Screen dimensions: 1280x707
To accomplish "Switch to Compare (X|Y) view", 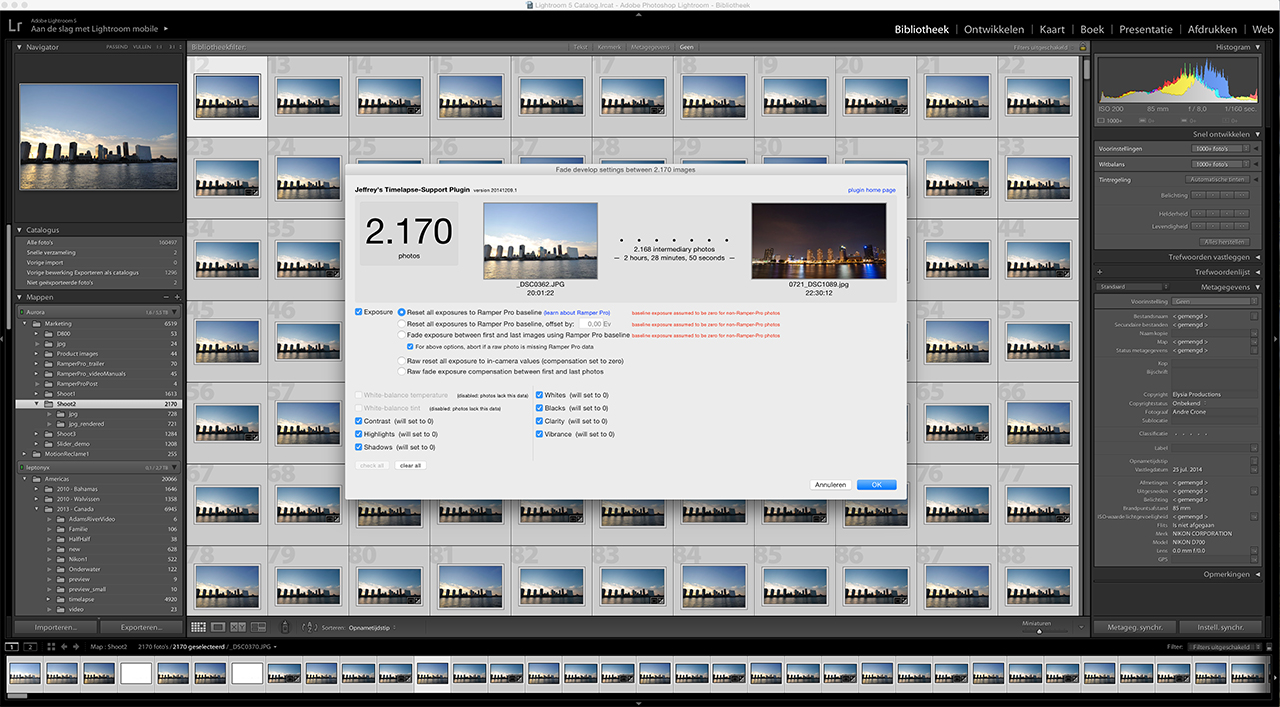I will (238, 627).
